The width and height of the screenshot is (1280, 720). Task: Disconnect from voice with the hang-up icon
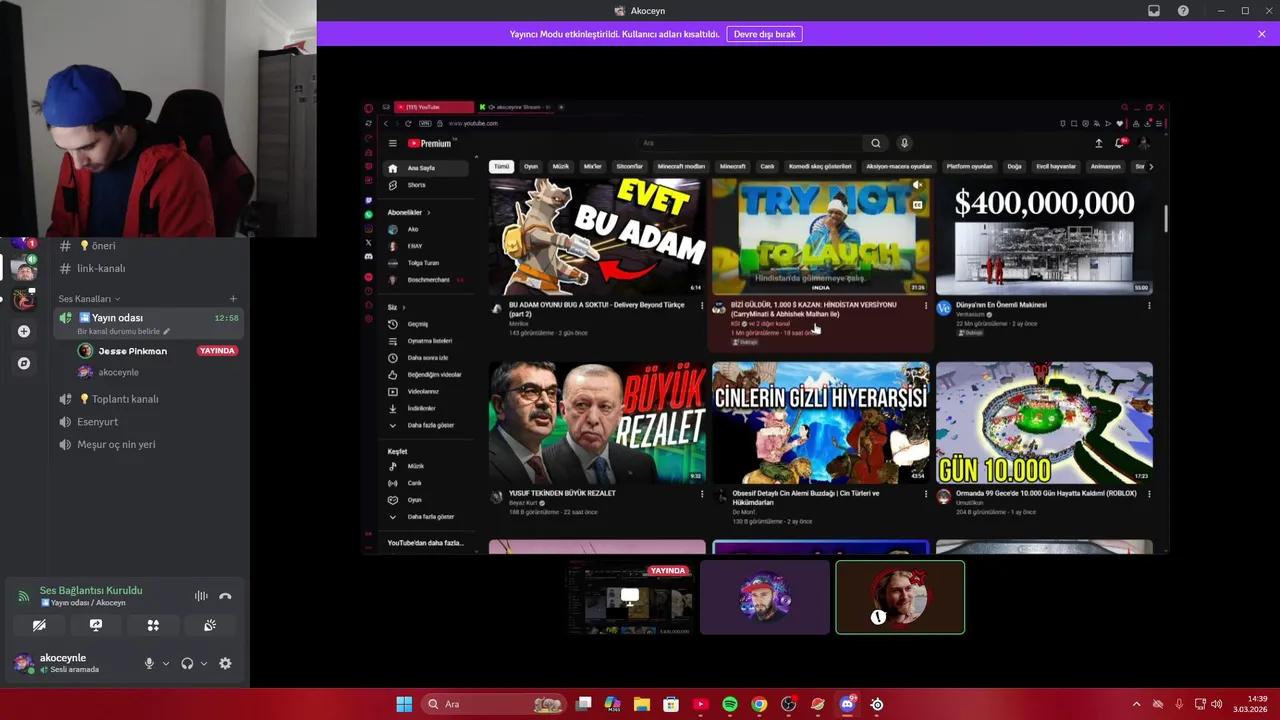[225, 596]
